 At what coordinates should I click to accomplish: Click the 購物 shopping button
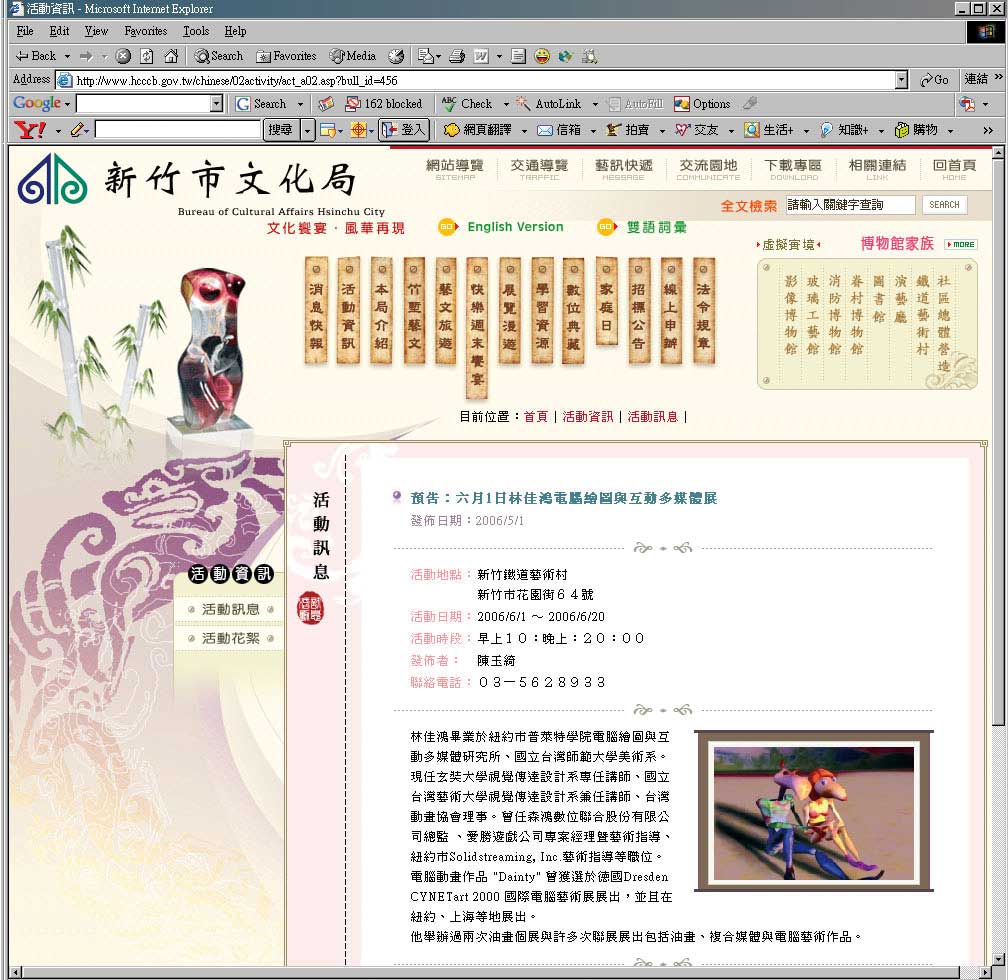coord(917,130)
